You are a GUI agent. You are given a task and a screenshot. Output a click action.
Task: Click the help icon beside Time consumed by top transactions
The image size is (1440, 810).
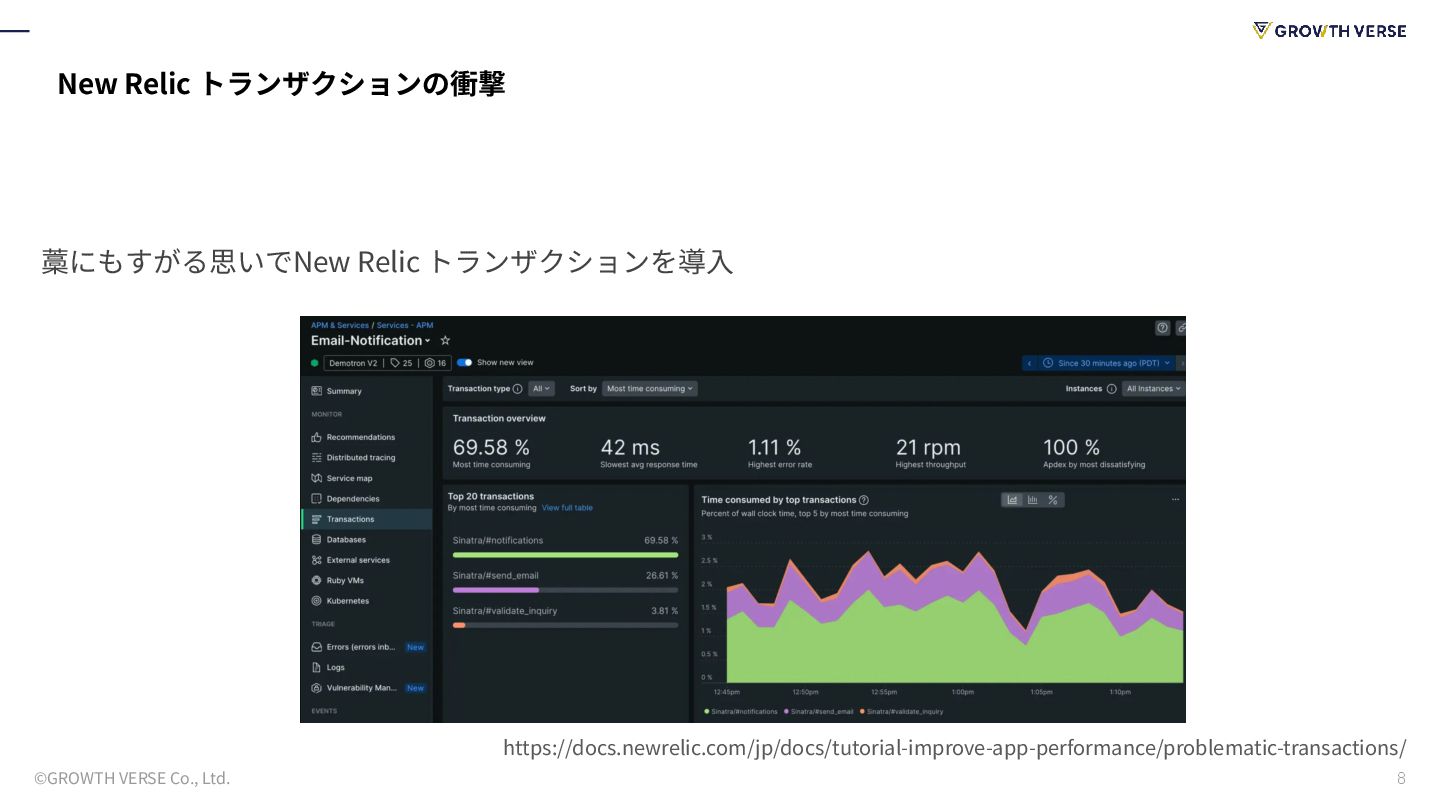coord(864,500)
